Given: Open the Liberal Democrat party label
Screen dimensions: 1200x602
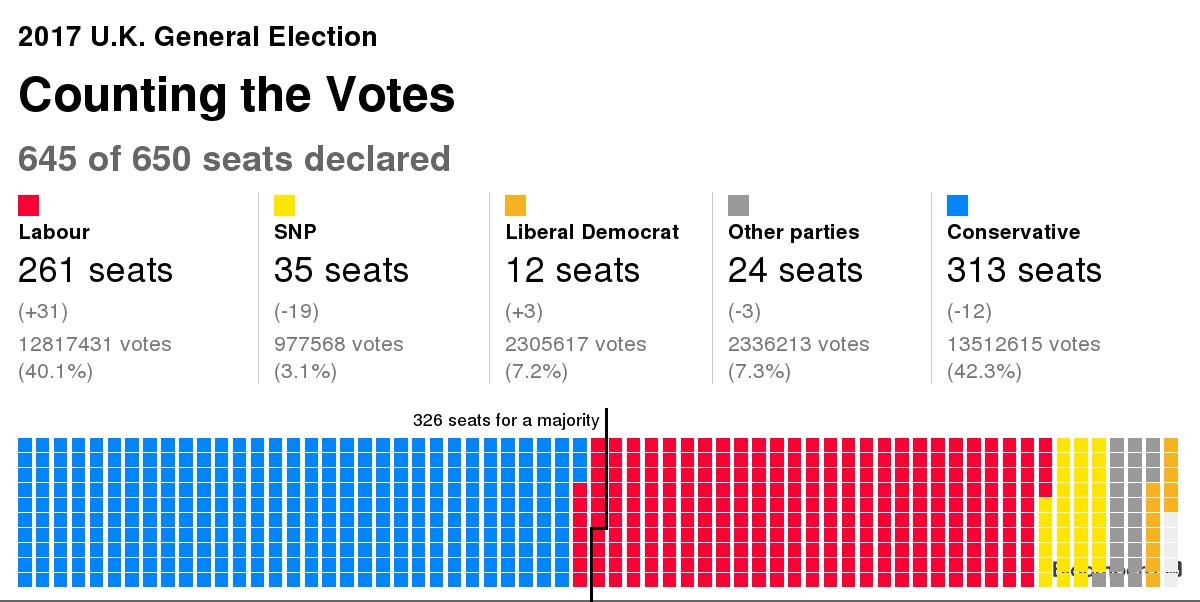Looking at the screenshot, I should click(x=592, y=232).
